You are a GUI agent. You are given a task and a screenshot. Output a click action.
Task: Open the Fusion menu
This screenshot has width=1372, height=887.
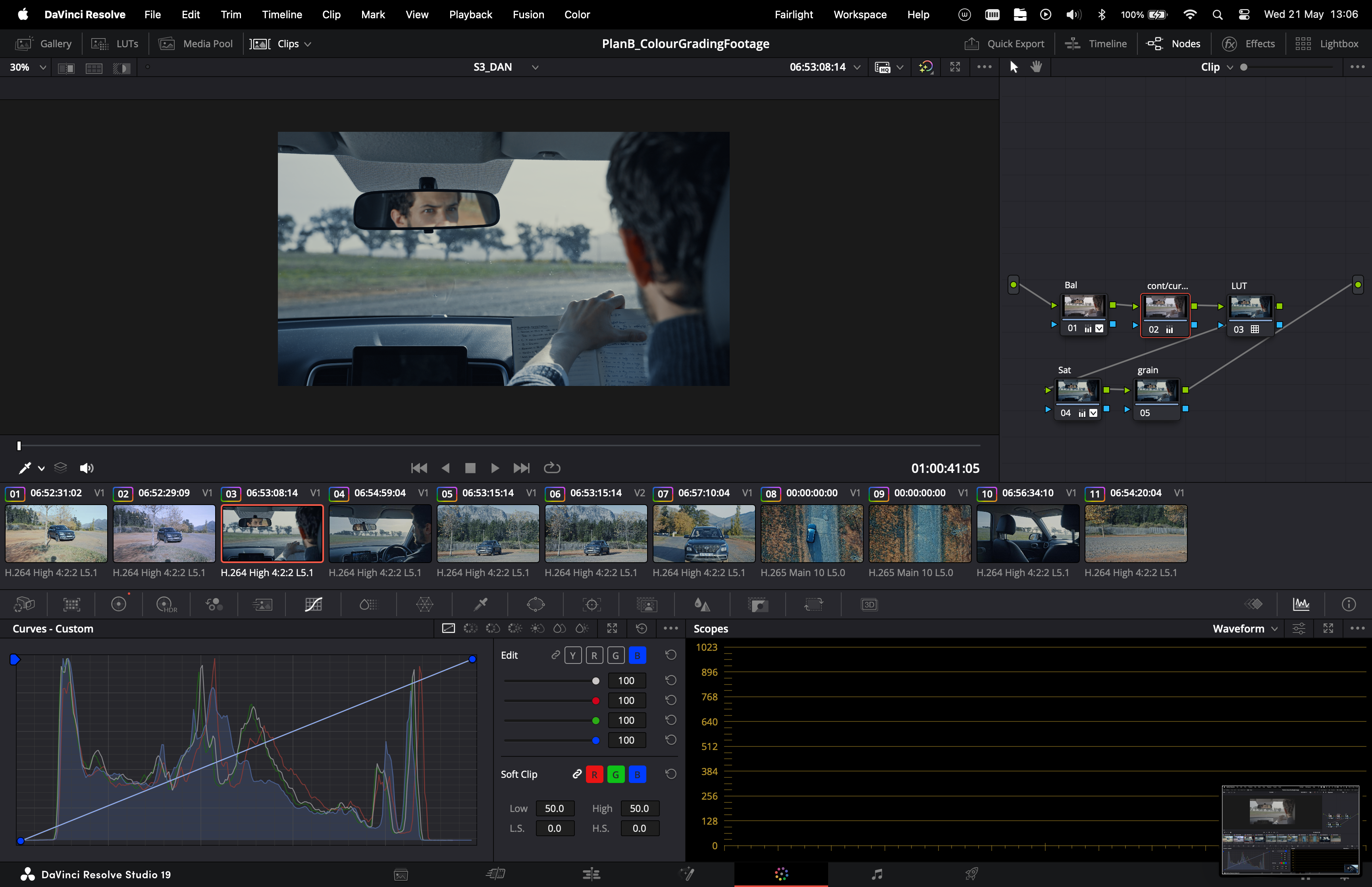(528, 14)
